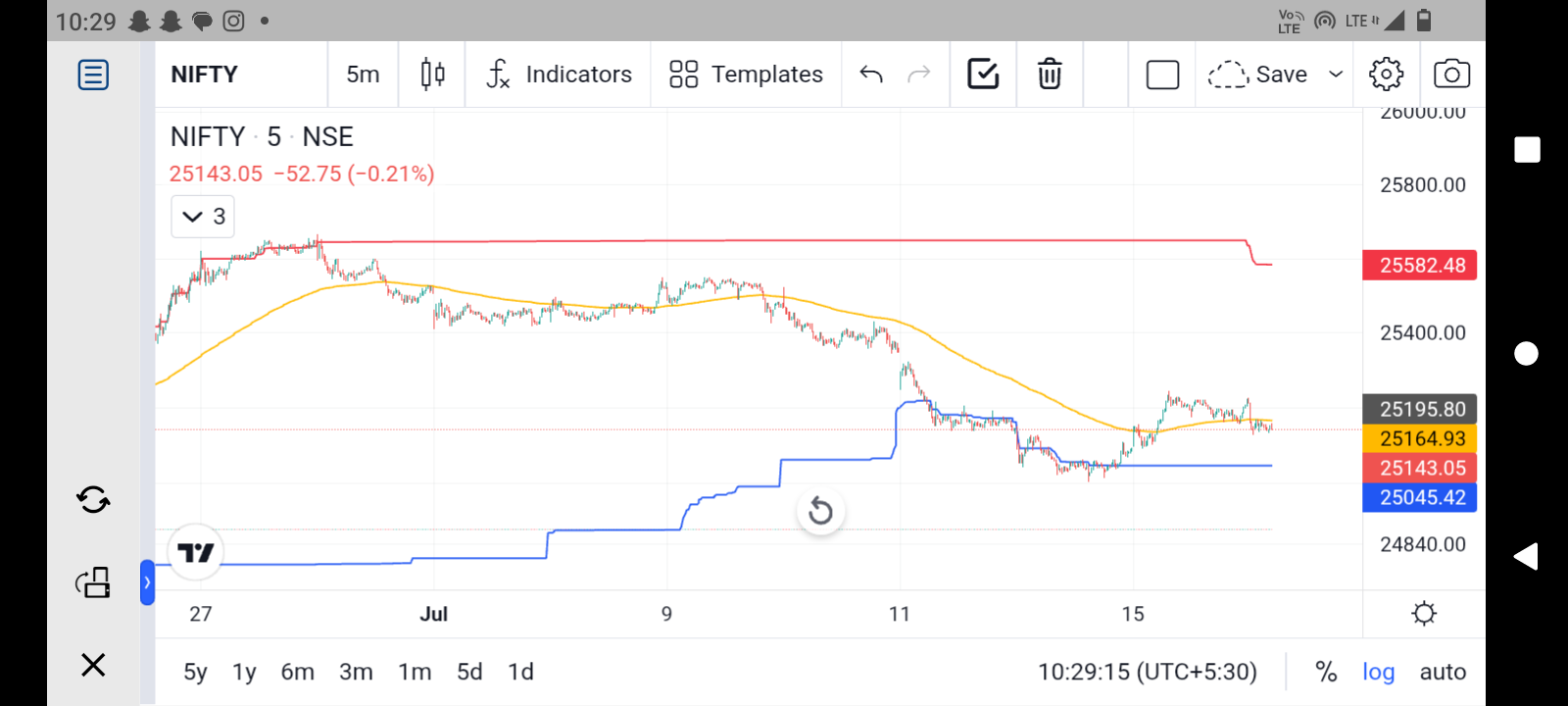Screen dimensions: 1568x706
Task: Open the Indicators panel
Action: pyautogui.click(x=560, y=75)
